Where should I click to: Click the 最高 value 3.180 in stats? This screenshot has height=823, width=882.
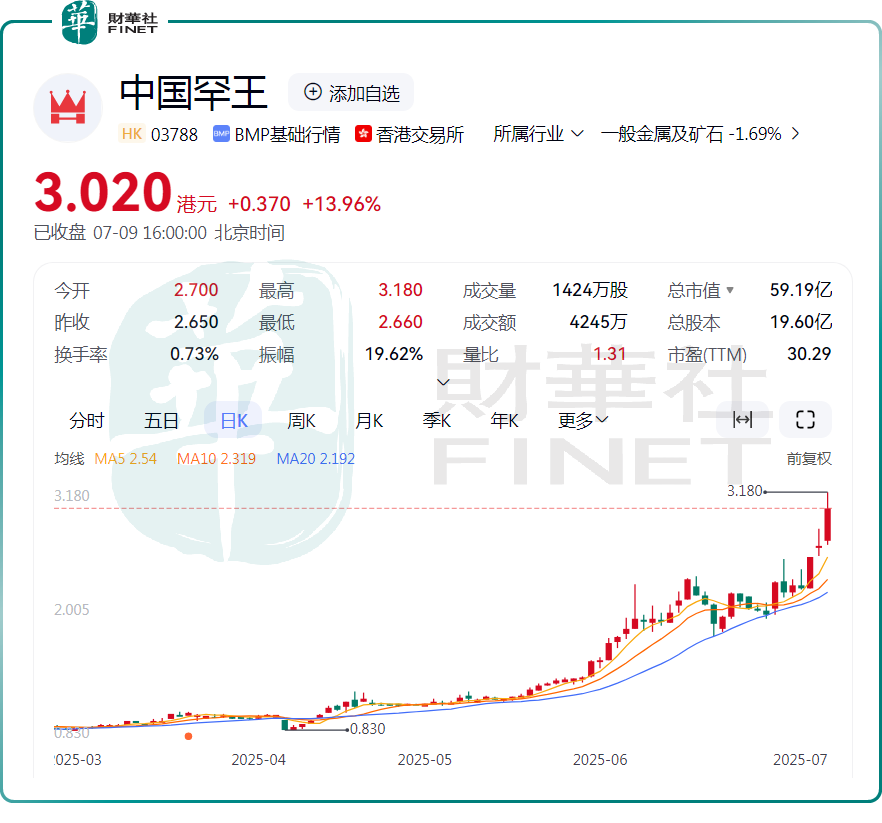click(400, 290)
